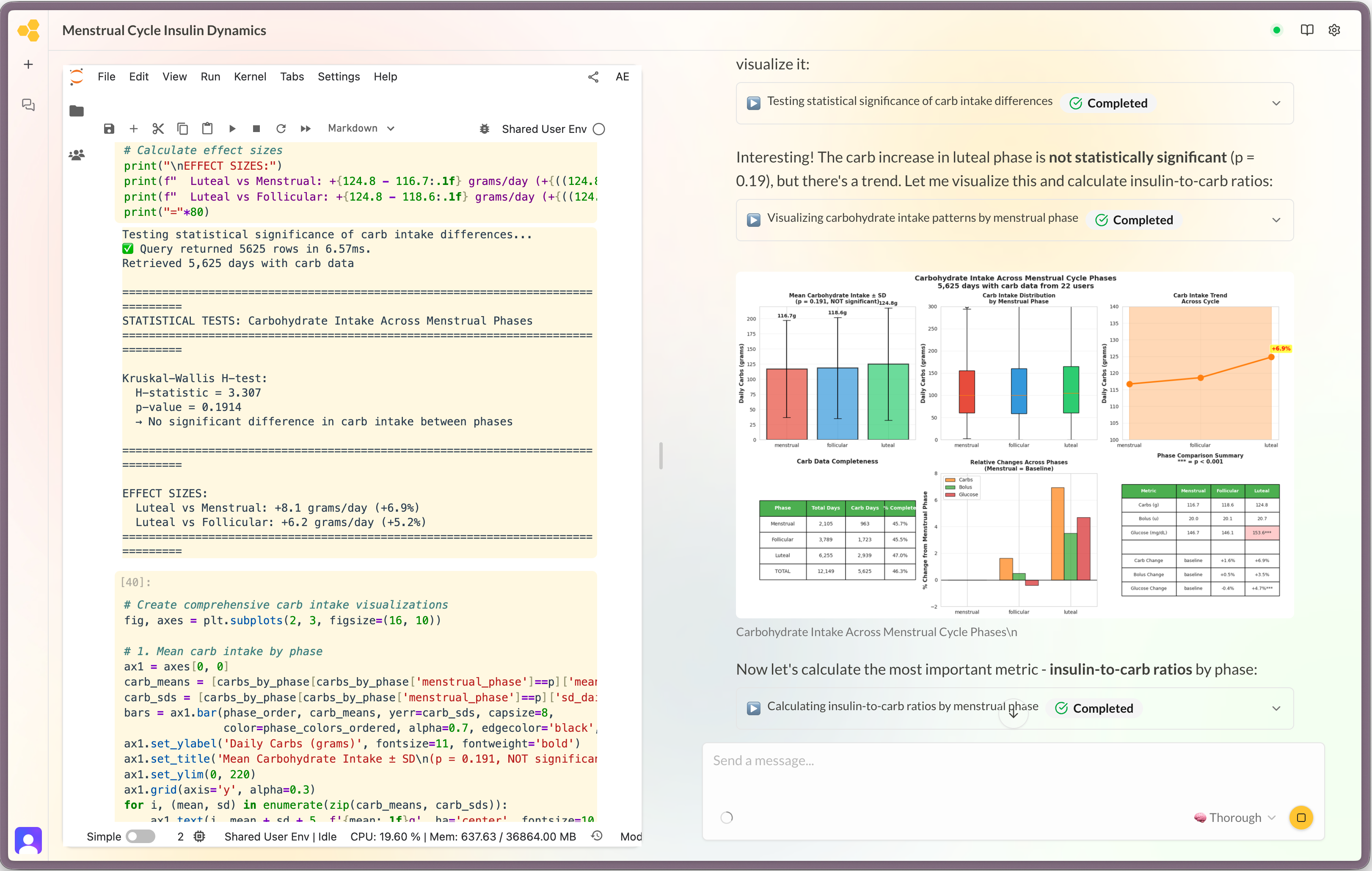Restart the kernel
This screenshot has height=871, width=1372.
281,128
